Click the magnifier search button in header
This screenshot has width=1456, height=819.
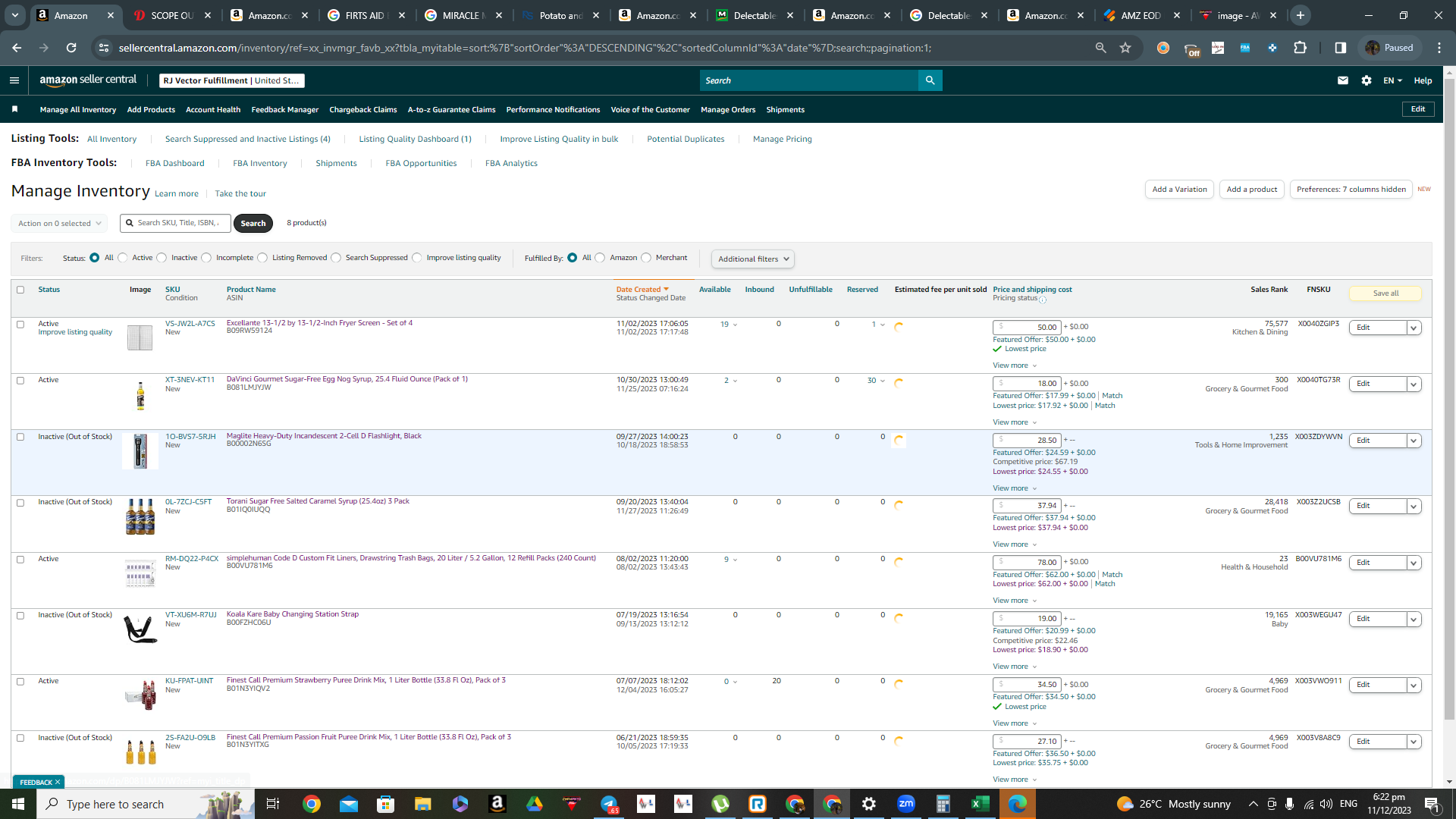pyautogui.click(x=930, y=80)
